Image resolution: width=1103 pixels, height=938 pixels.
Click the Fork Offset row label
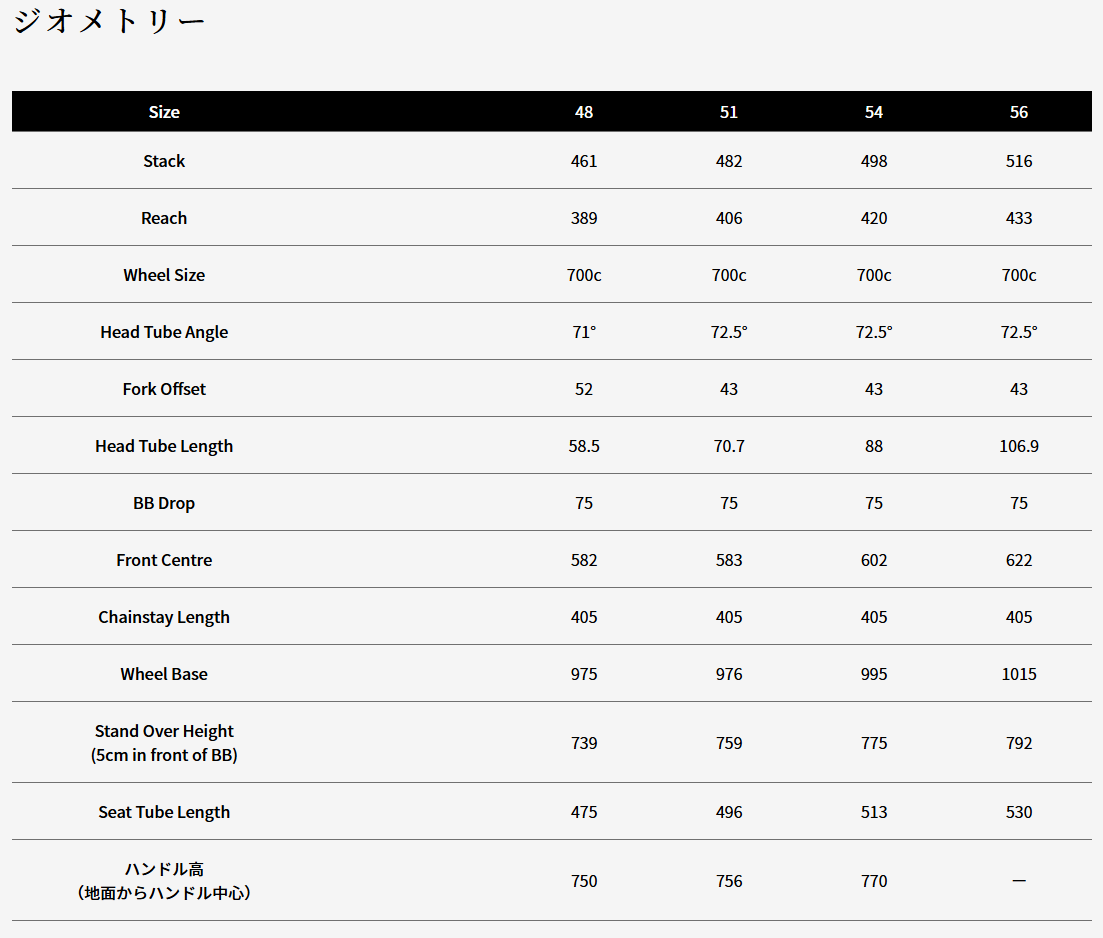(164, 389)
